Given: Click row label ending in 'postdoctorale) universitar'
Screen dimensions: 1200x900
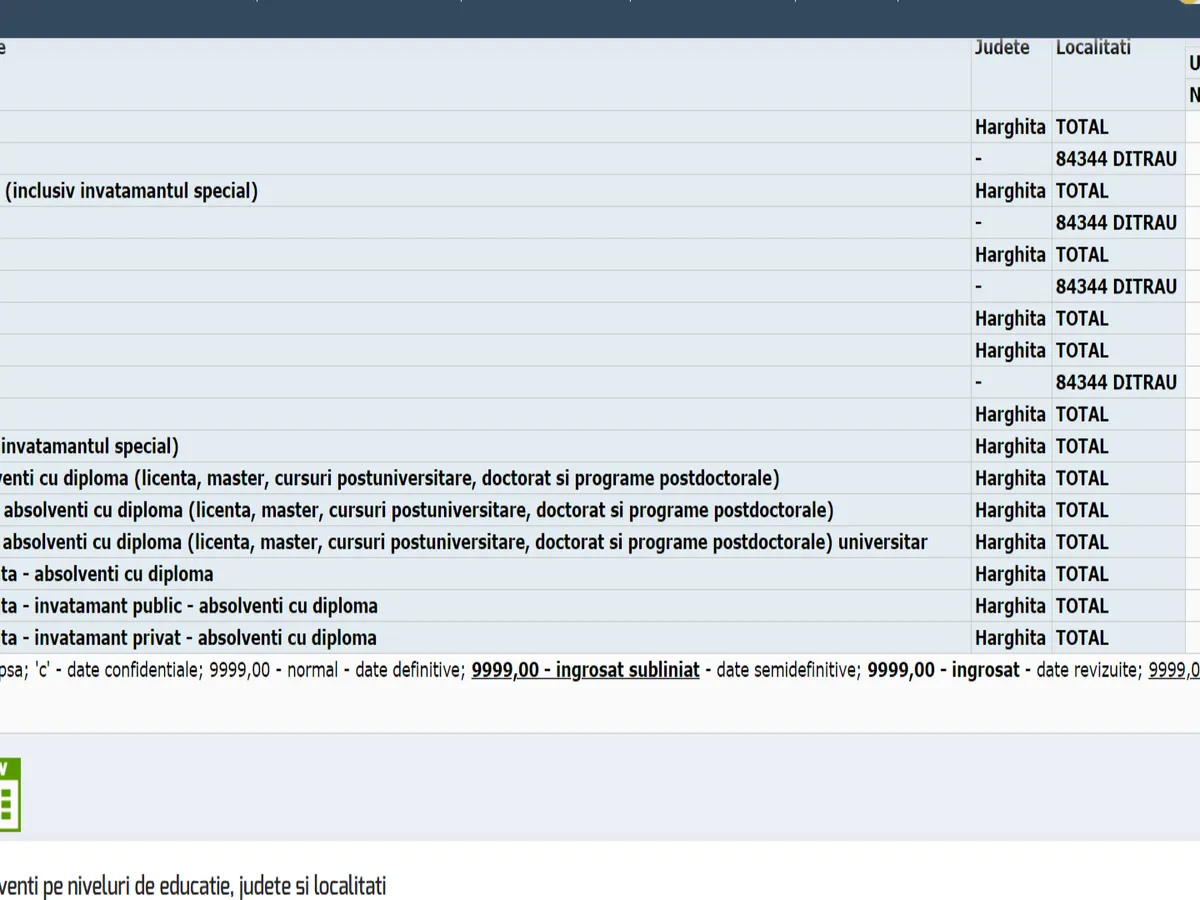Looking at the screenshot, I should (463, 542).
